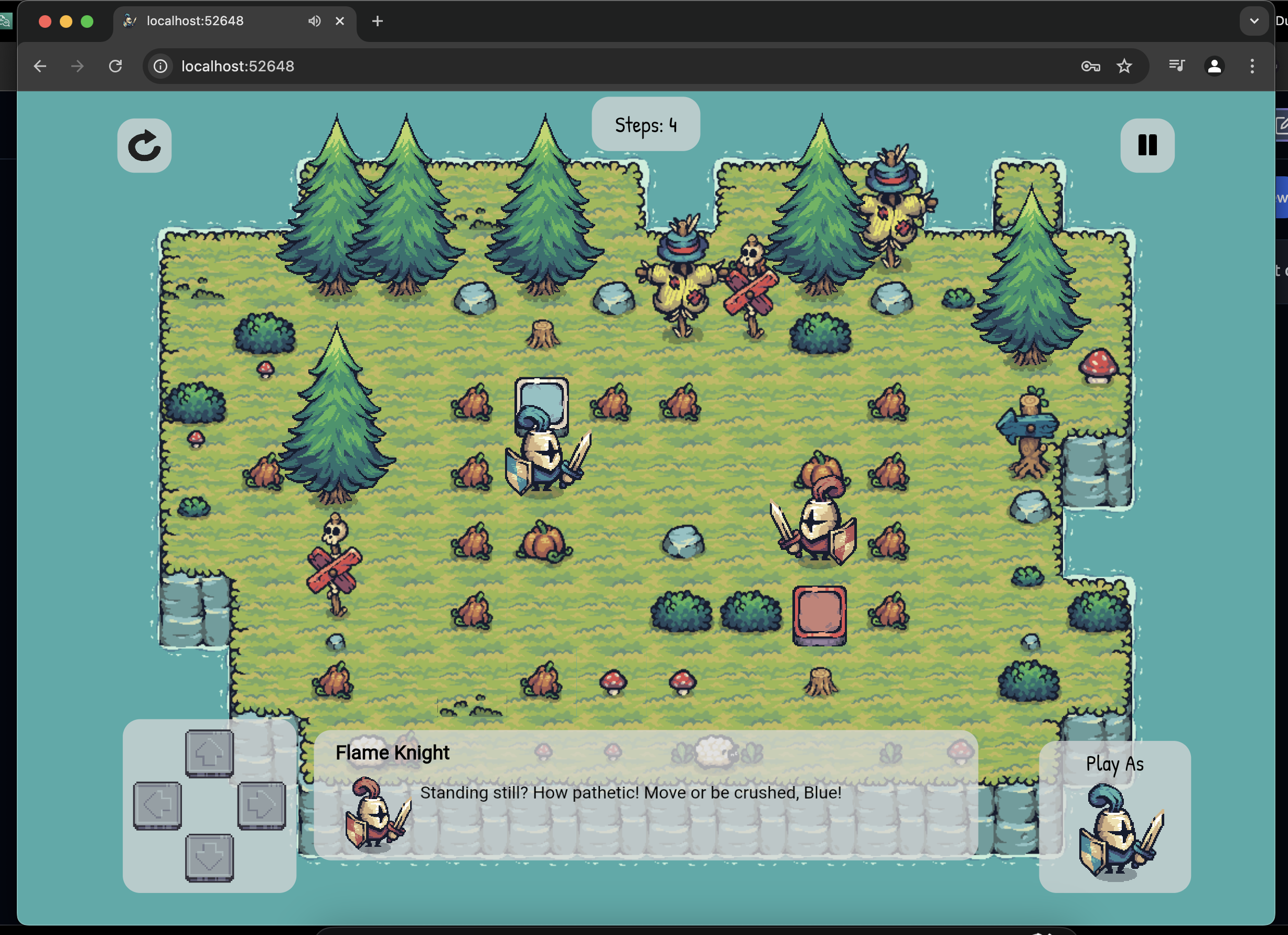The image size is (1288, 935).
Task: Click the browser reload button
Action: [x=115, y=67]
